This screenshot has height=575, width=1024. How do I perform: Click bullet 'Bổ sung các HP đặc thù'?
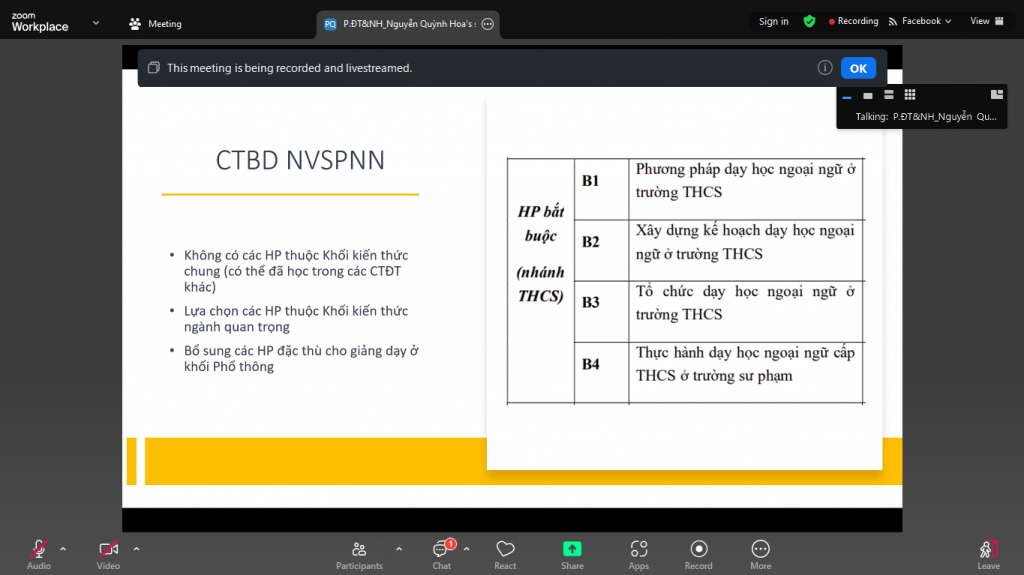tap(301, 359)
